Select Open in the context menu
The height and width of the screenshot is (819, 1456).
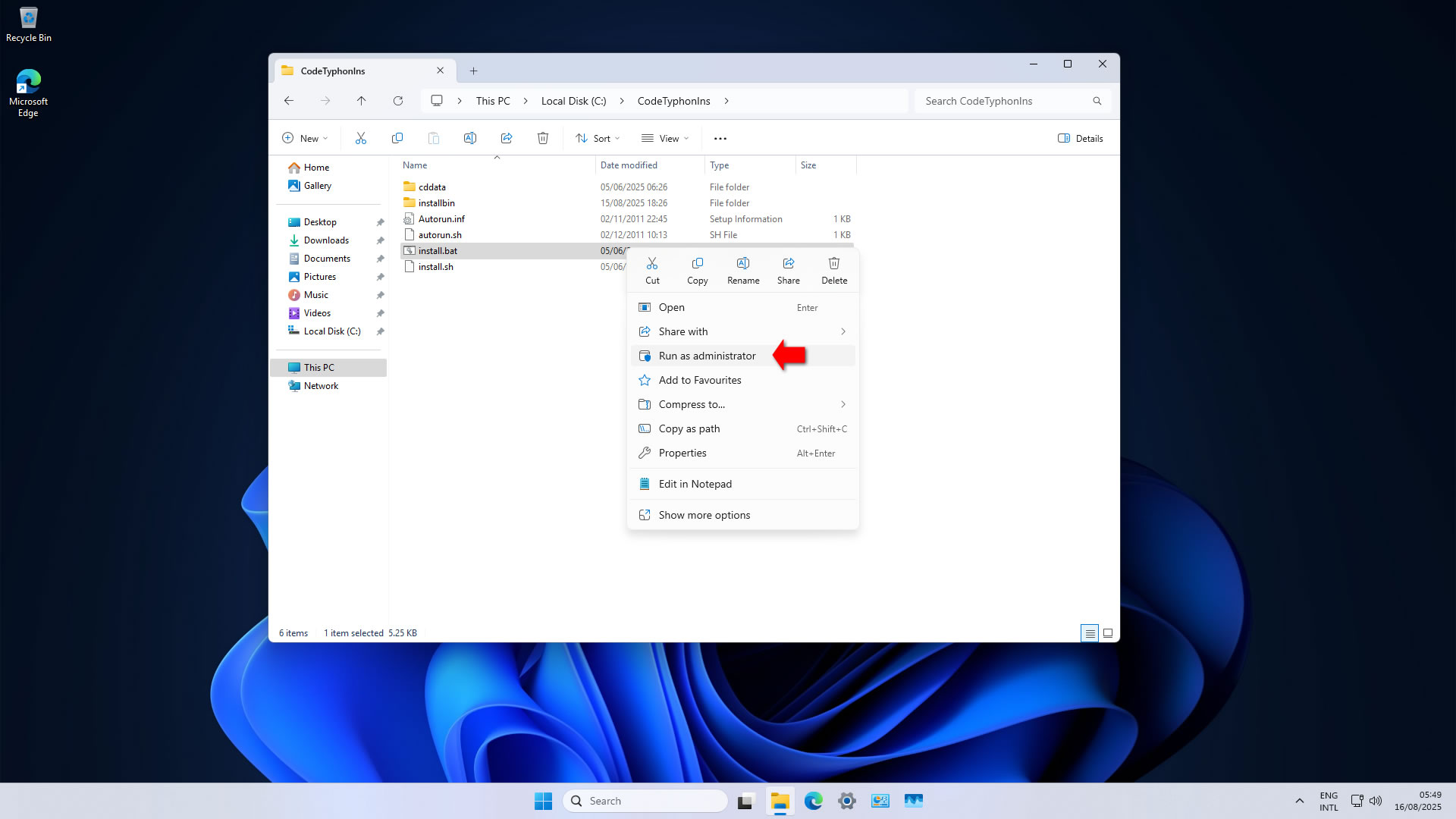click(x=743, y=307)
